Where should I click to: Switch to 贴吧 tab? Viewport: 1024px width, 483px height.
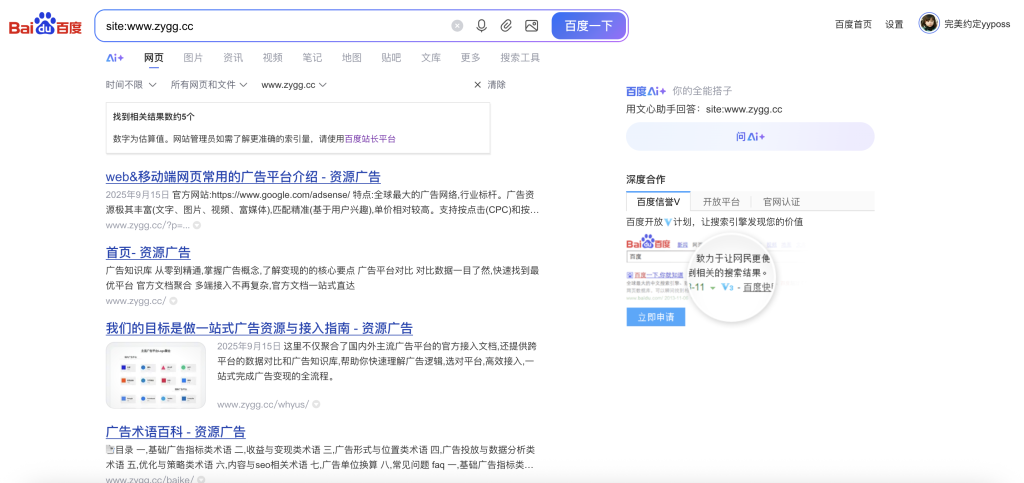coord(391,57)
